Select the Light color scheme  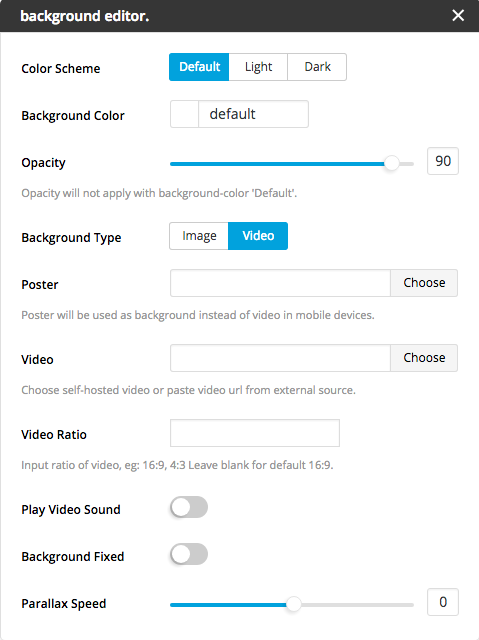point(258,67)
